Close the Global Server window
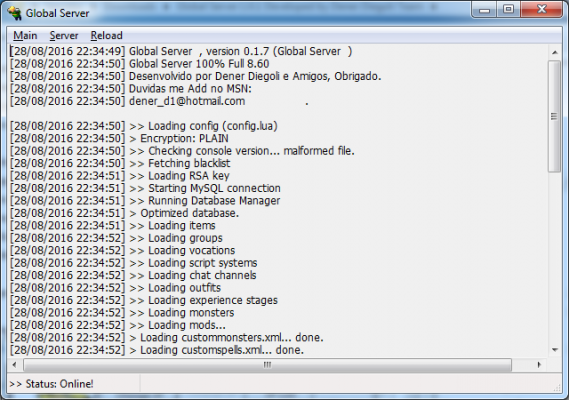Screen dimensions: 569x400 click(x=541, y=10)
